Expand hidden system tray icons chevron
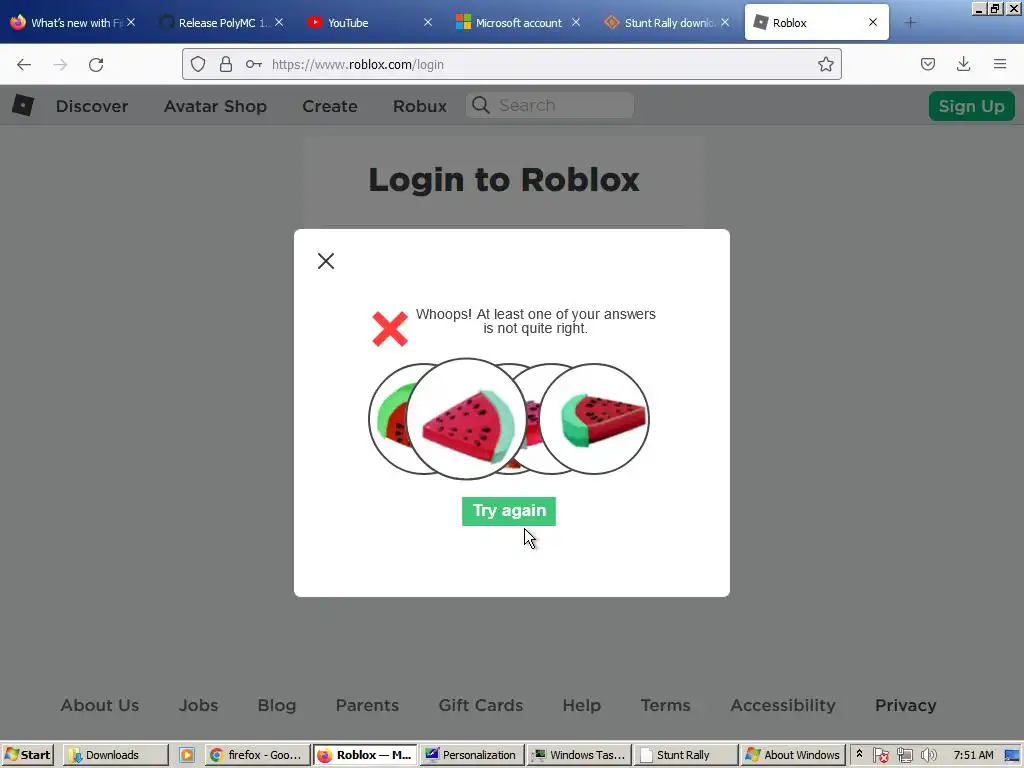 pos(859,754)
